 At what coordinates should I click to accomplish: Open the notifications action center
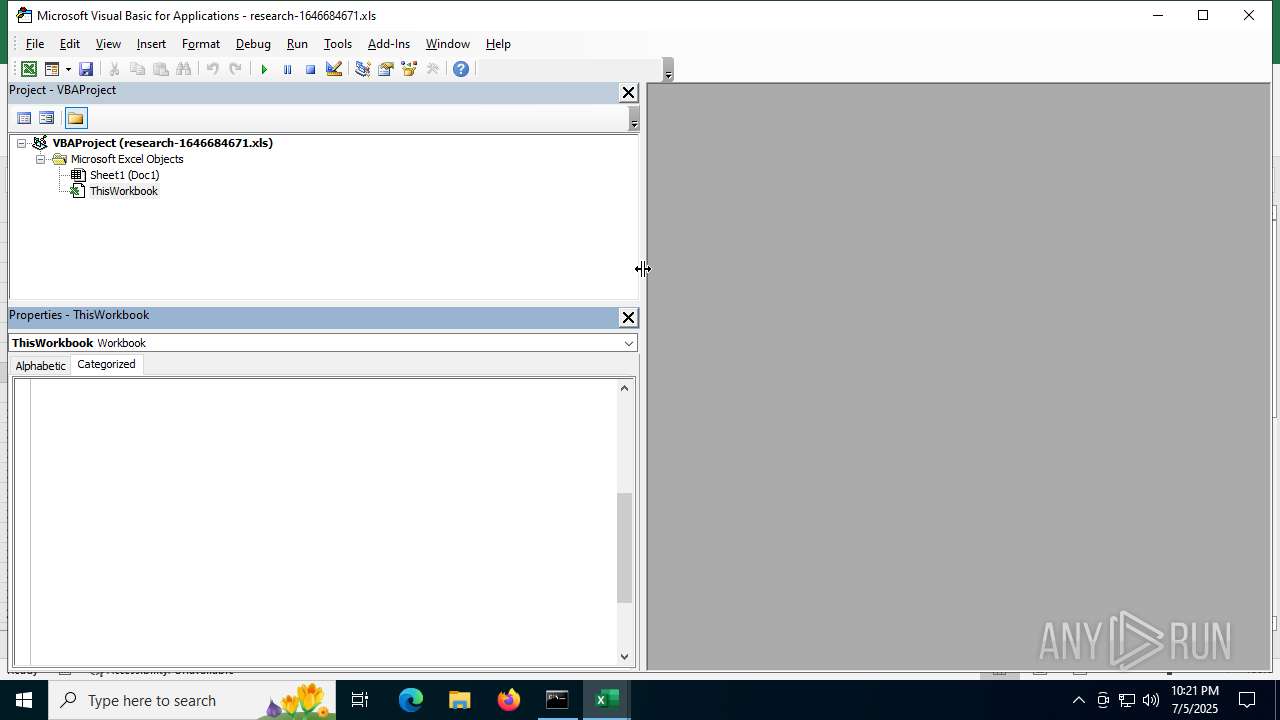coord(1248,700)
